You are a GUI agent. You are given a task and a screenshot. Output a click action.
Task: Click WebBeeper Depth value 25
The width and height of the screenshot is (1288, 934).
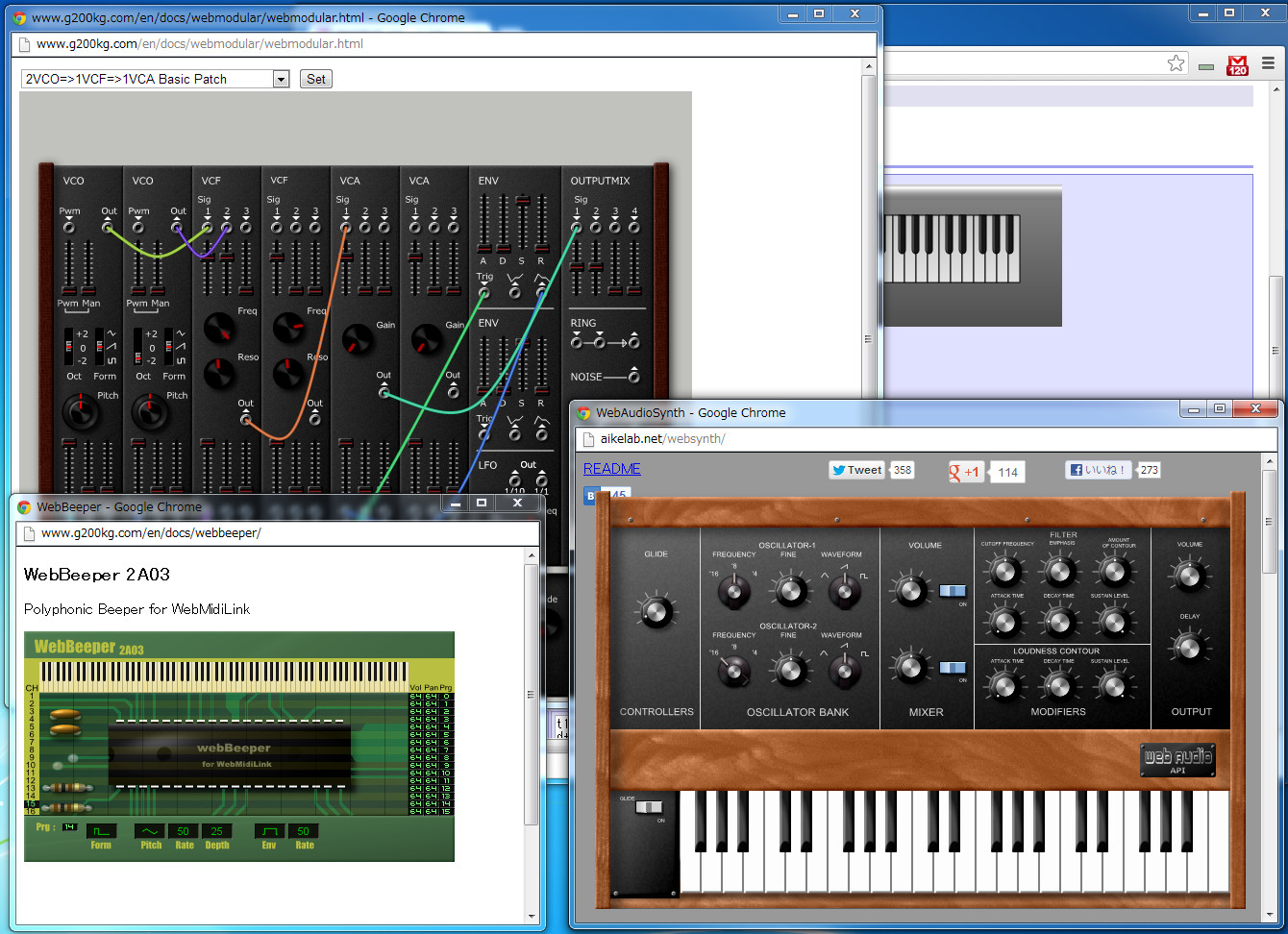[x=217, y=831]
